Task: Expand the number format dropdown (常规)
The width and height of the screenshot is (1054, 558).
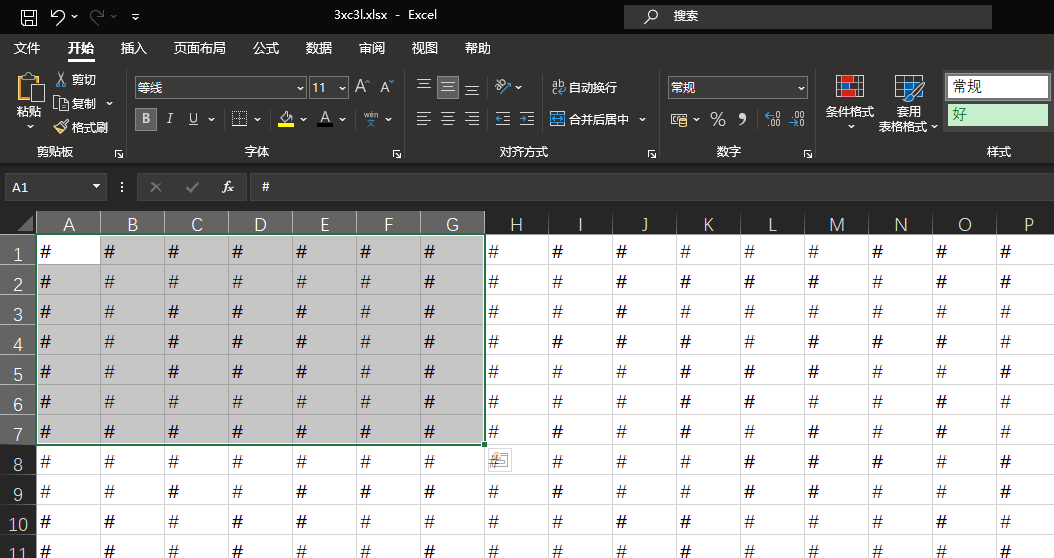Action: pos(801,88)
